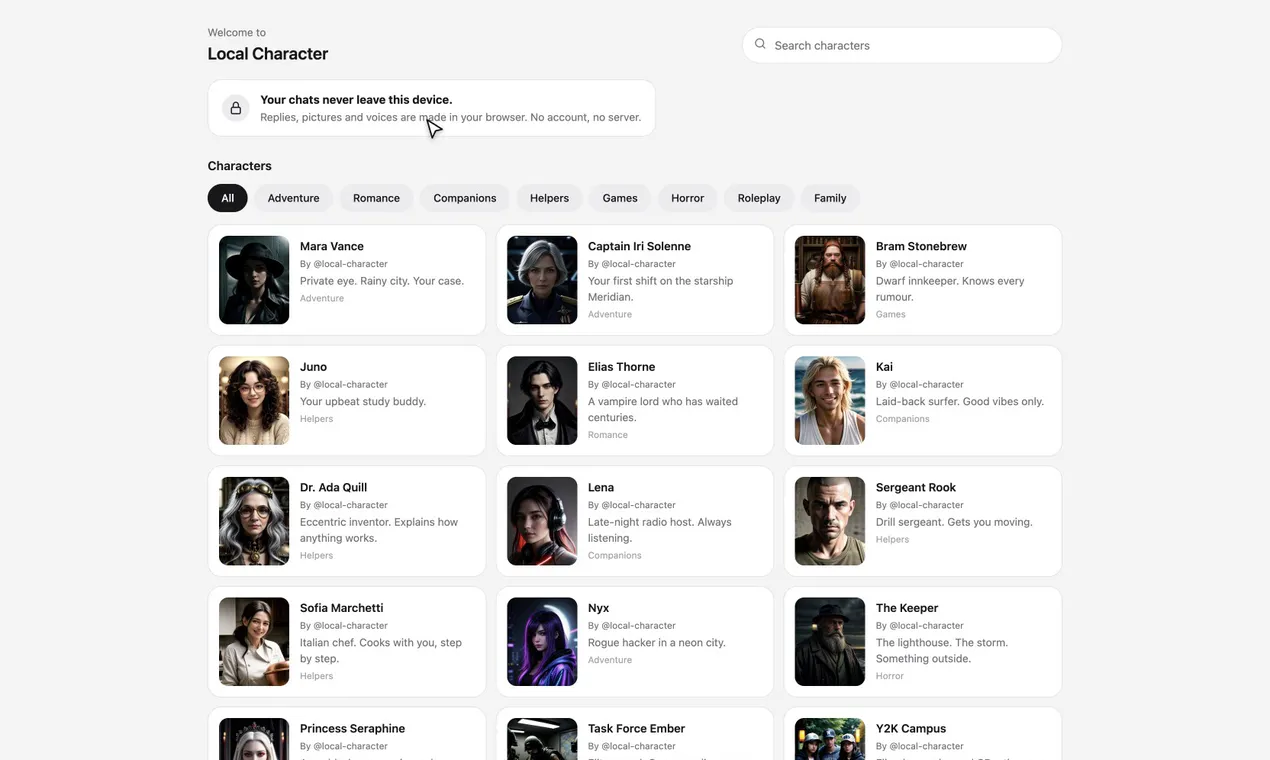Open the Elias Thorne name link
This screenshot has width=1270, height=760.
[622, 367]
